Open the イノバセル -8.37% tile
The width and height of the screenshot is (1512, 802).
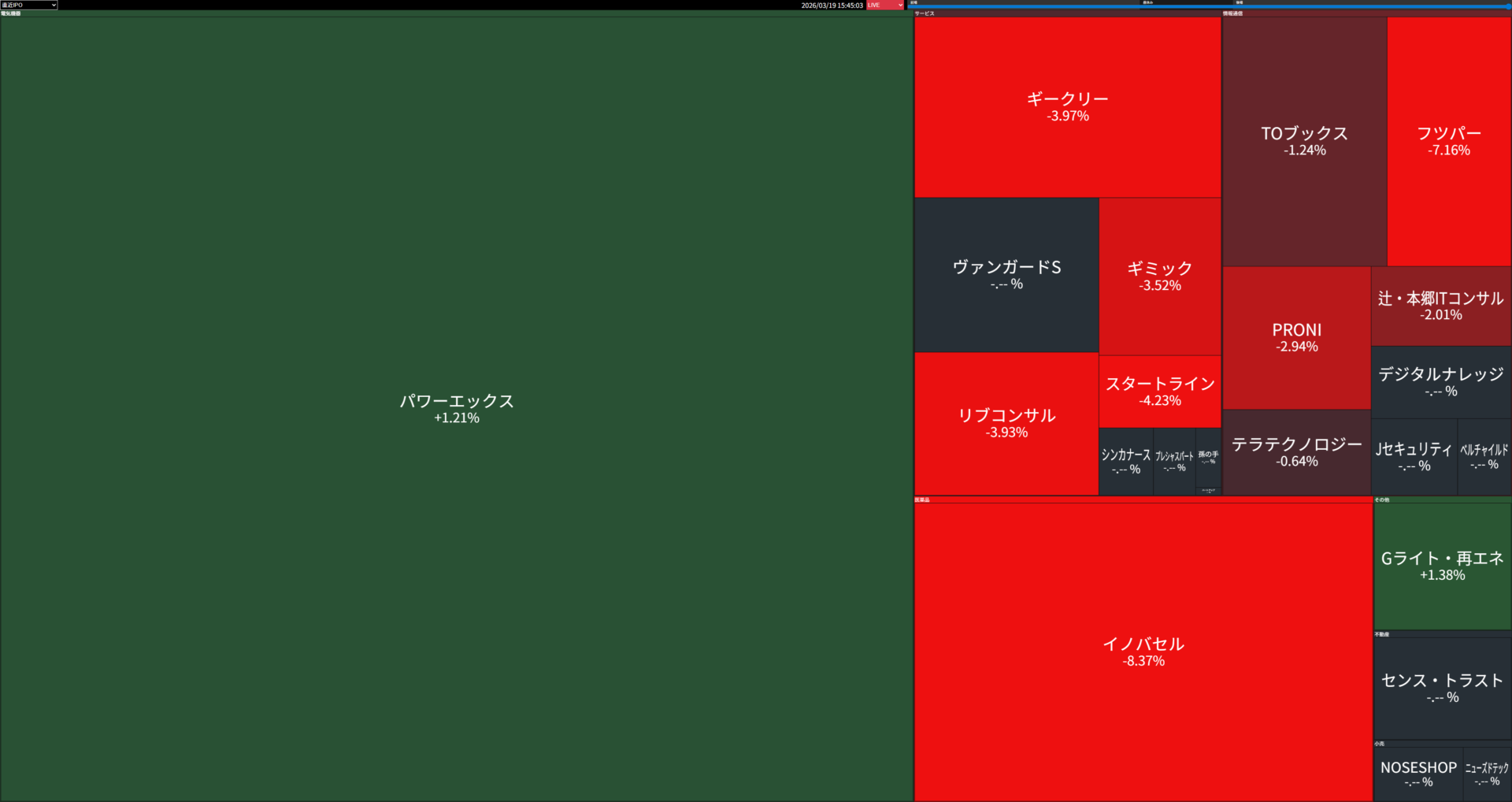pyautogui.click(x=1143, y=652)
